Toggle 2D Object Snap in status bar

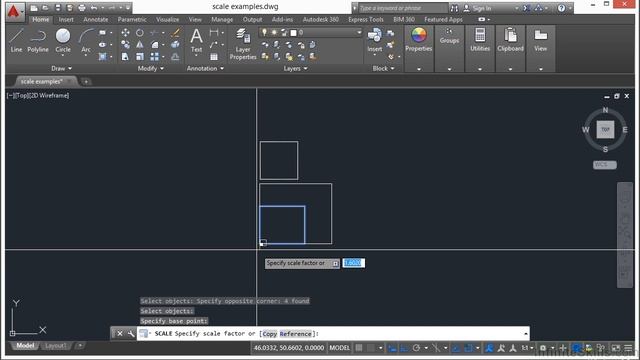[x=469, y=348]
